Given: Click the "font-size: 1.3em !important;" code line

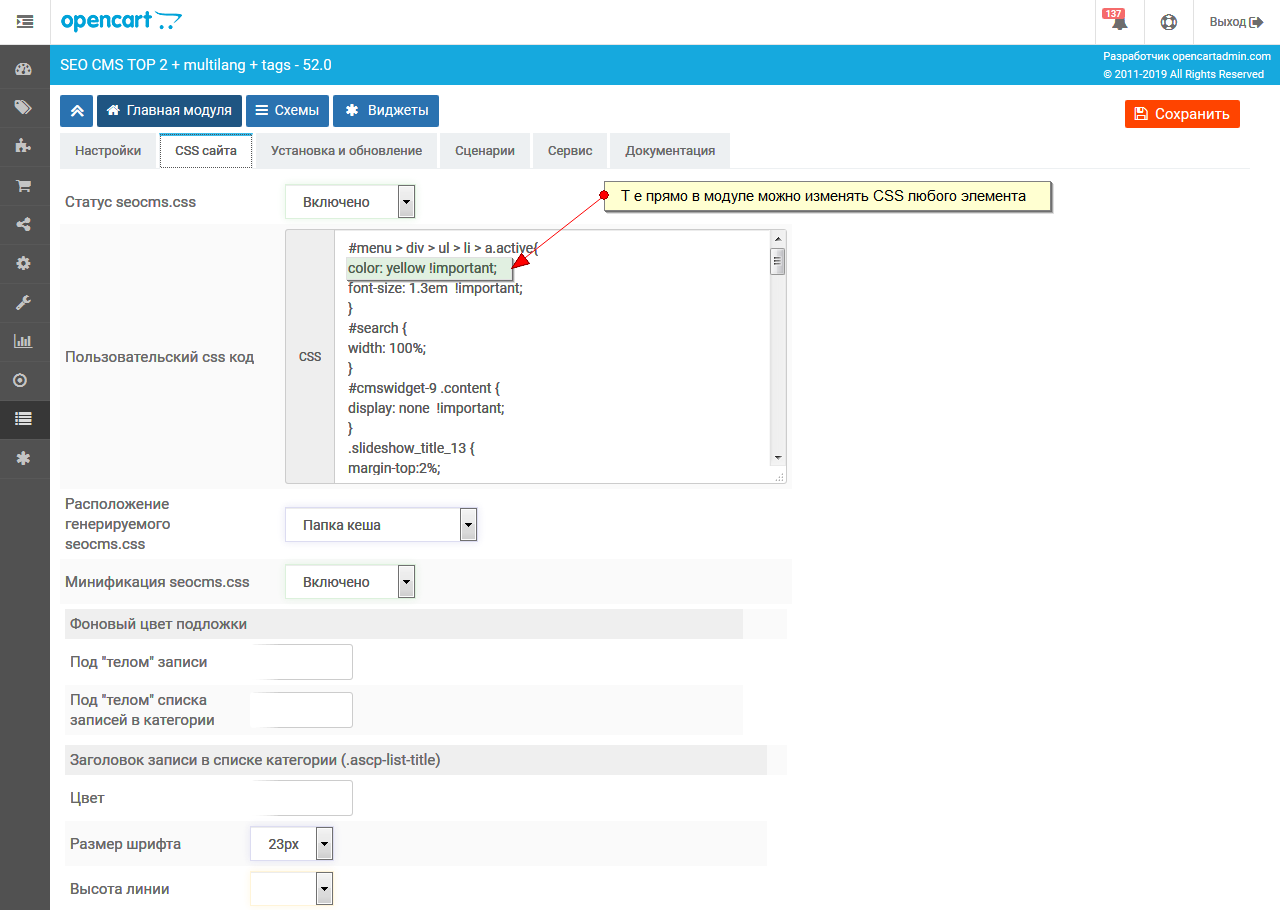Looking at the screenshot, I should point(435,288).
